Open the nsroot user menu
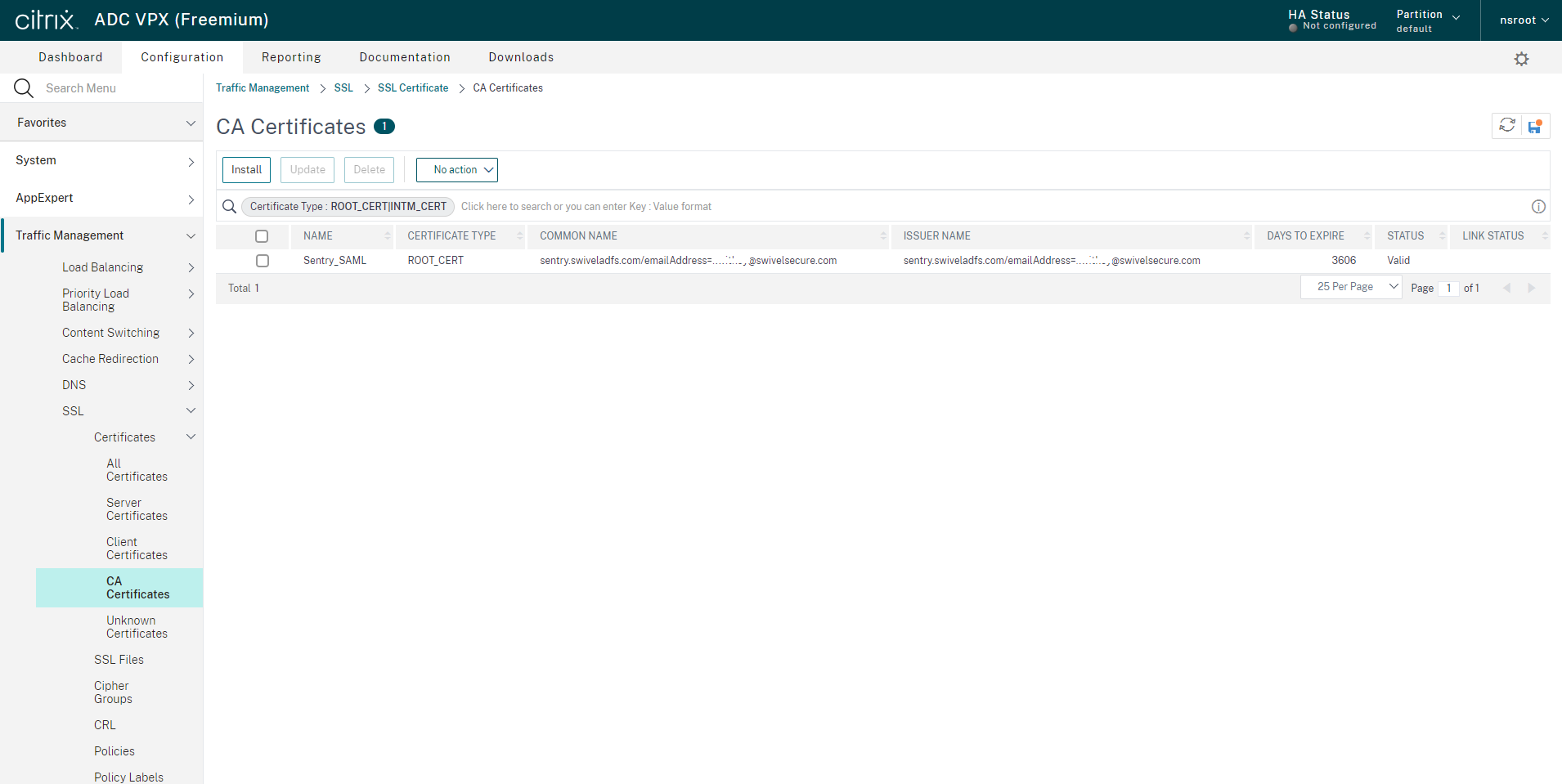 pos(1523,20)
